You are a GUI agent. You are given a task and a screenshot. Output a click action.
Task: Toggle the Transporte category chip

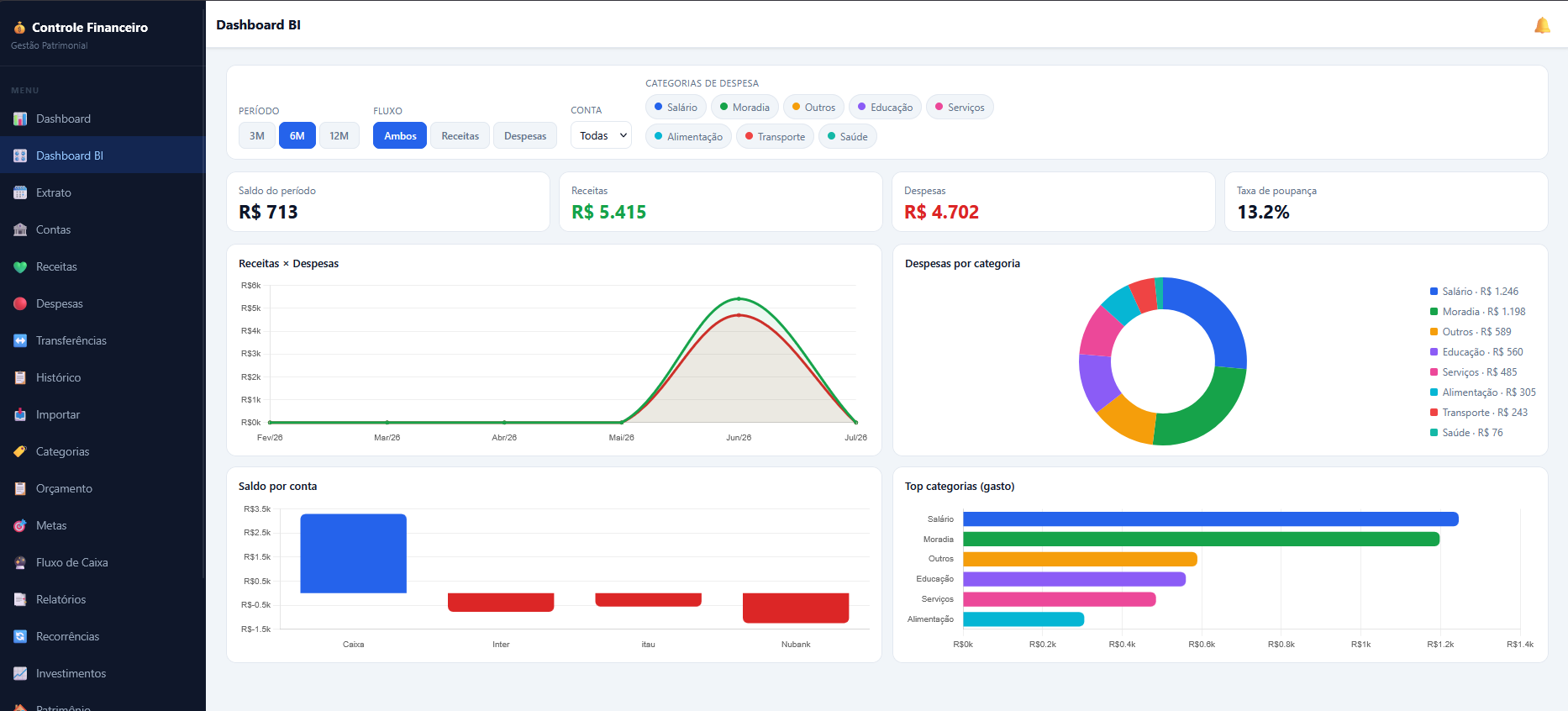click(775, 136)
